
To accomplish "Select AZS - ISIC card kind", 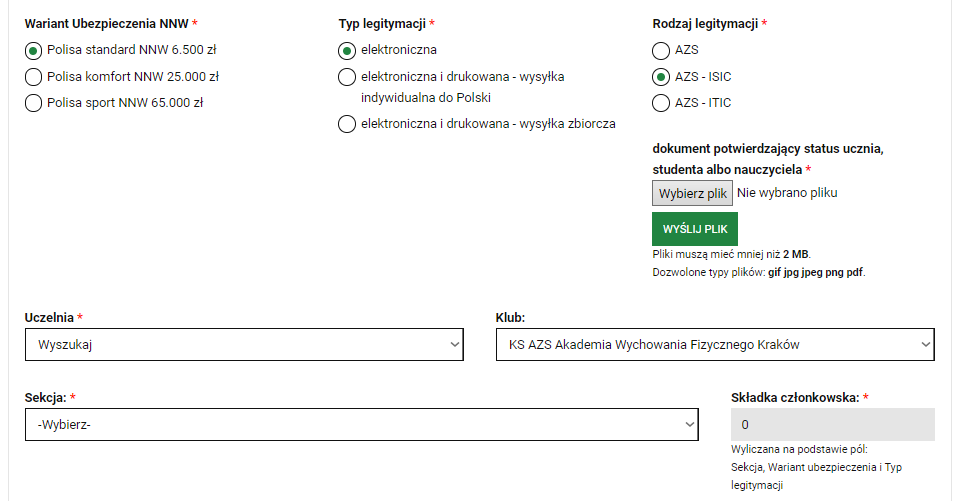I will [x=661, y=77].
